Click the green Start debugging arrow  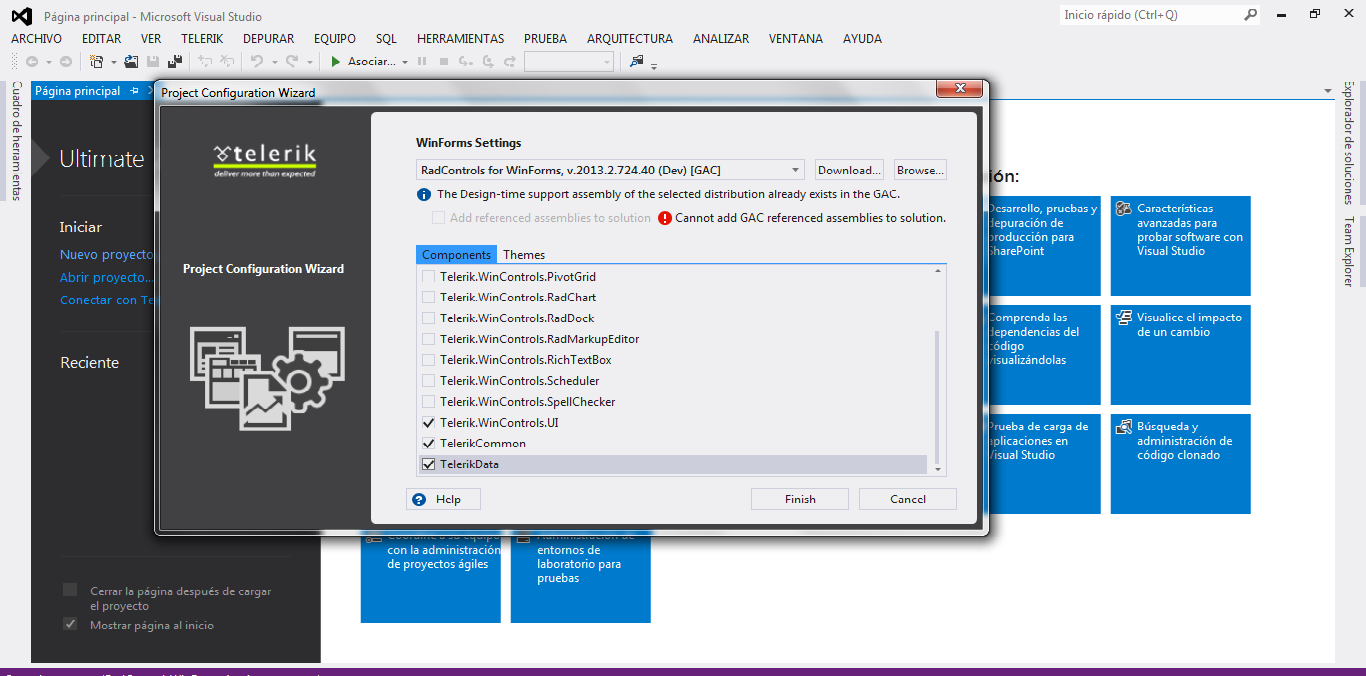(x=336, y=62)
